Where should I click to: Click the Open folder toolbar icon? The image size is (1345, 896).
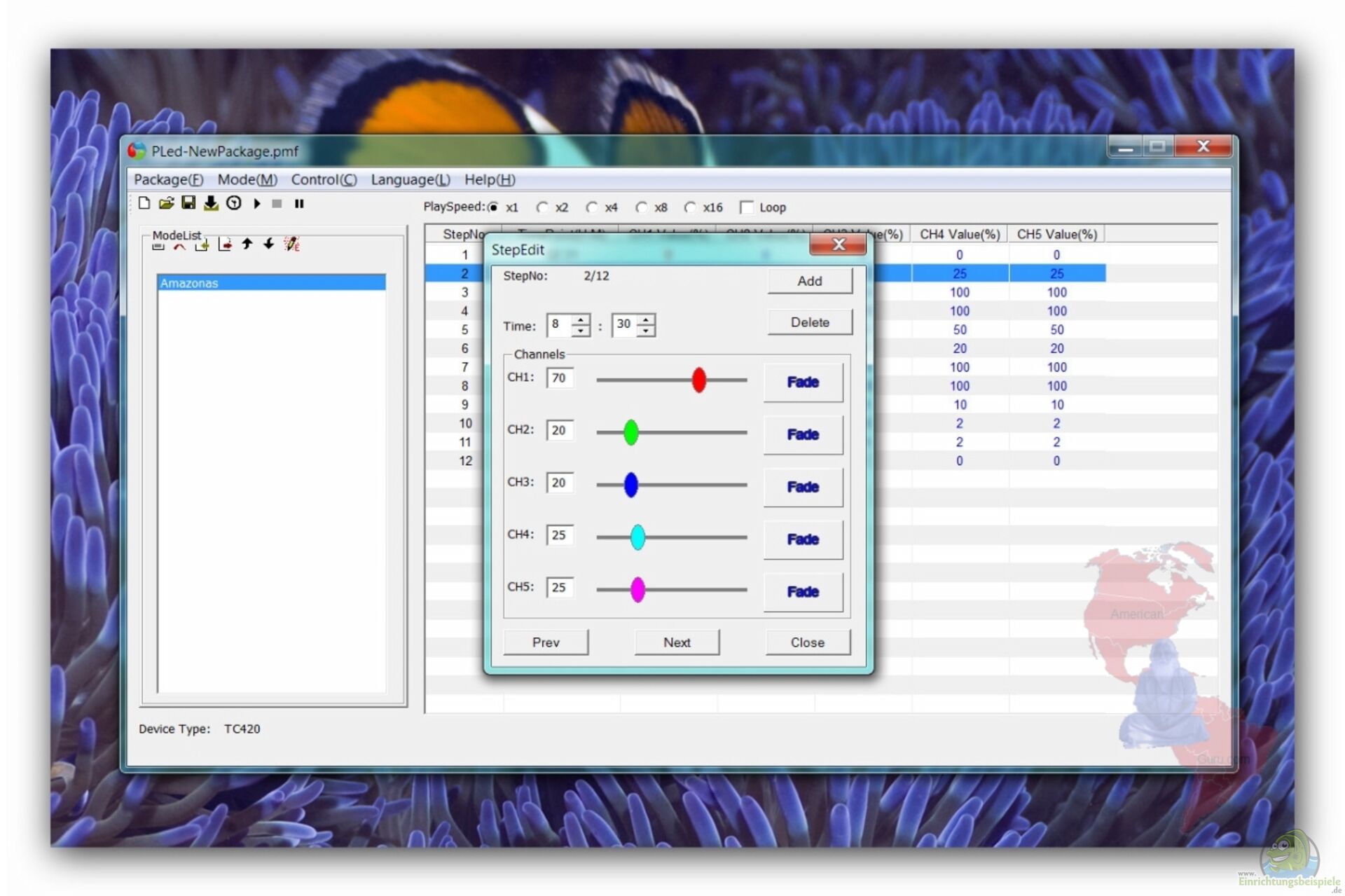pos(166,203)
